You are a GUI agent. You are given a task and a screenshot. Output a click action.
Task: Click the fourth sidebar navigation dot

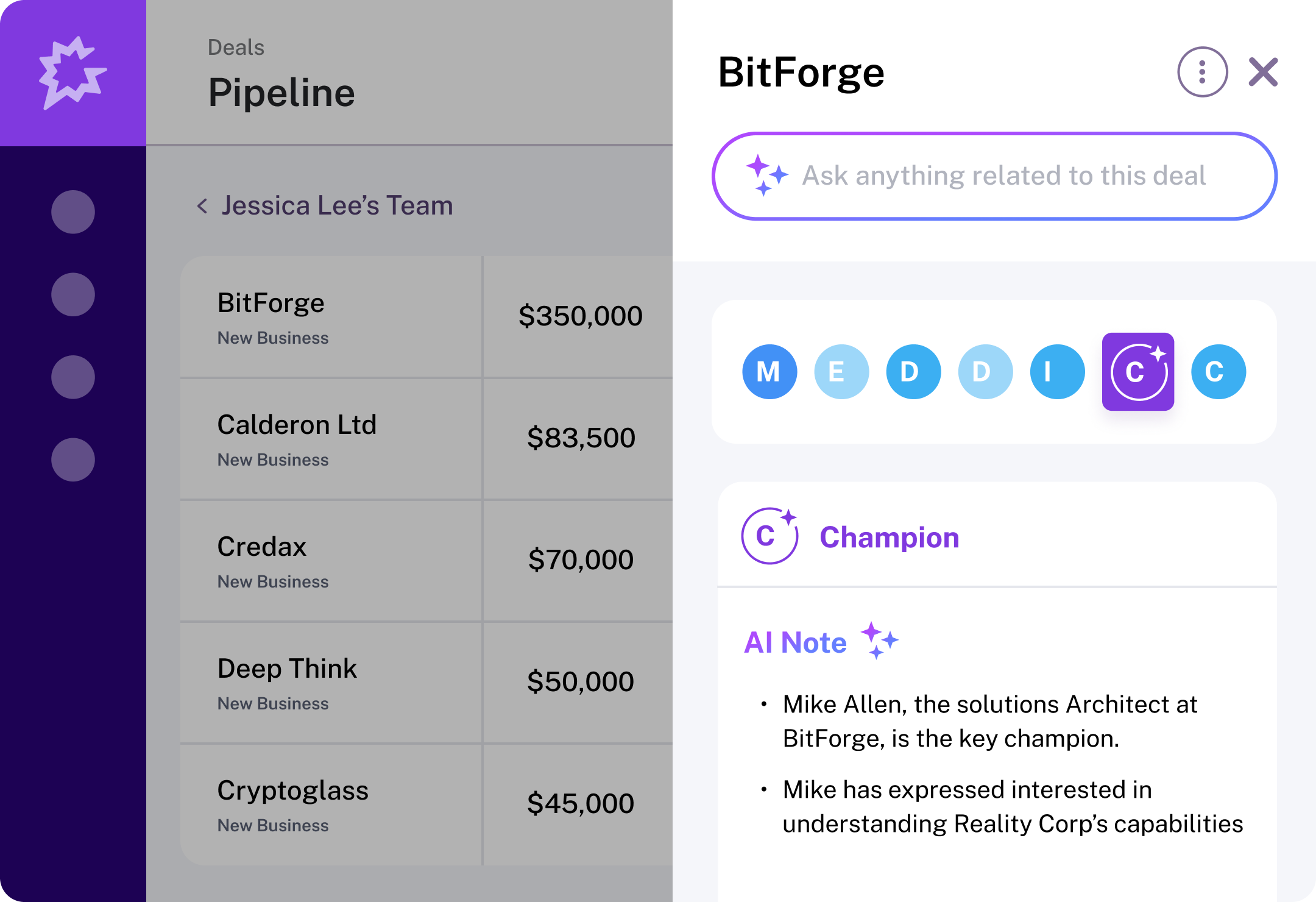[x=73, y=460]
